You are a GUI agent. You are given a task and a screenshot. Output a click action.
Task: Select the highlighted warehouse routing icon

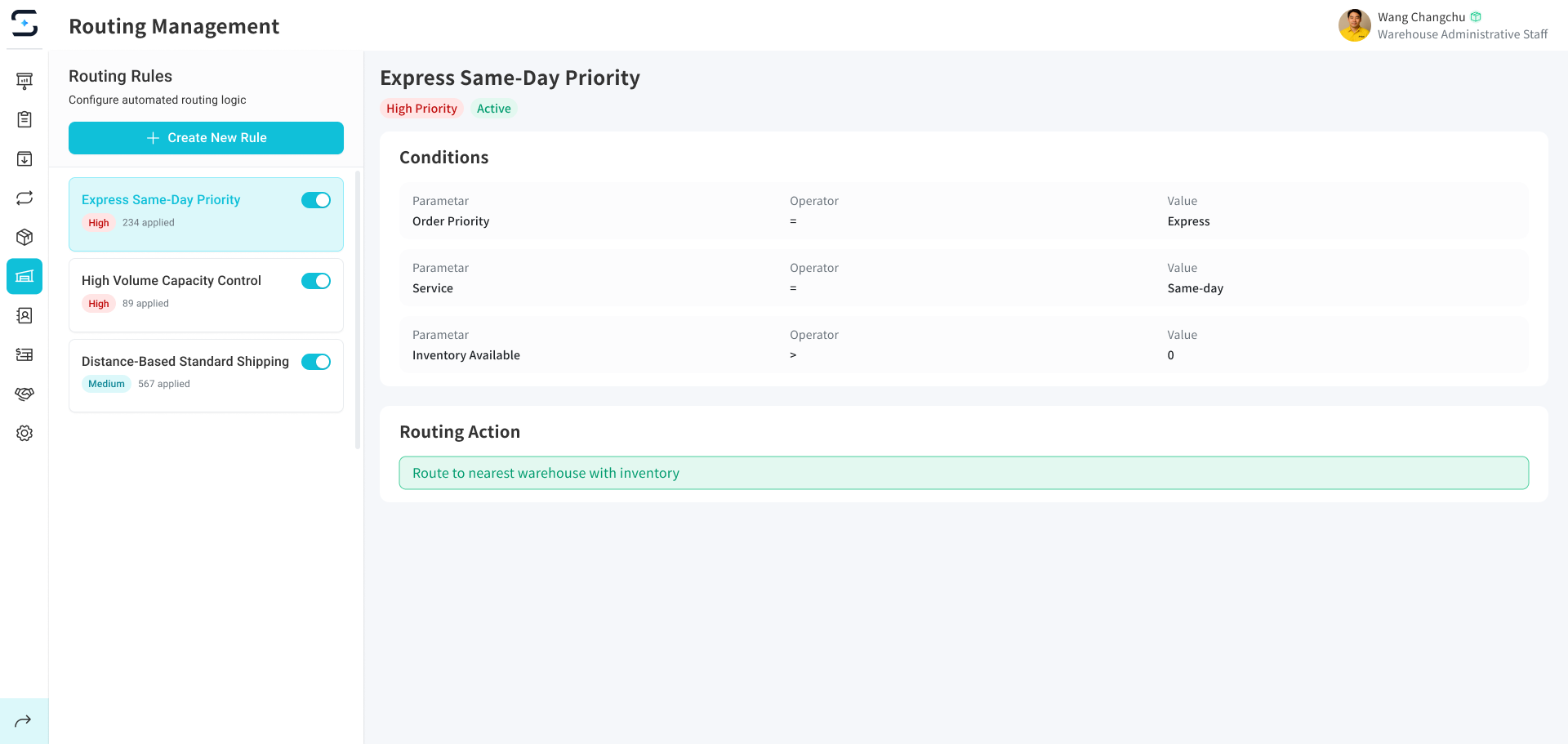click(24, 276)
